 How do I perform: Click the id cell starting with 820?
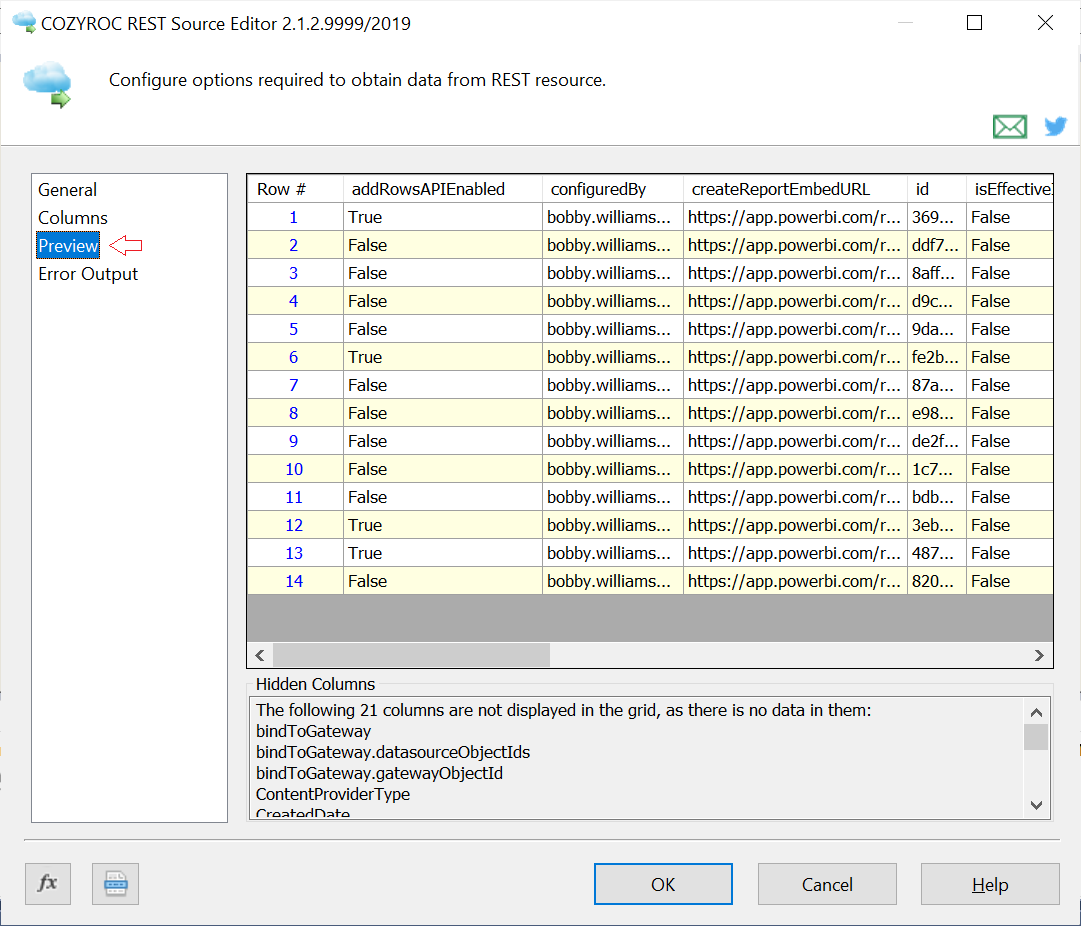[936, 581]
